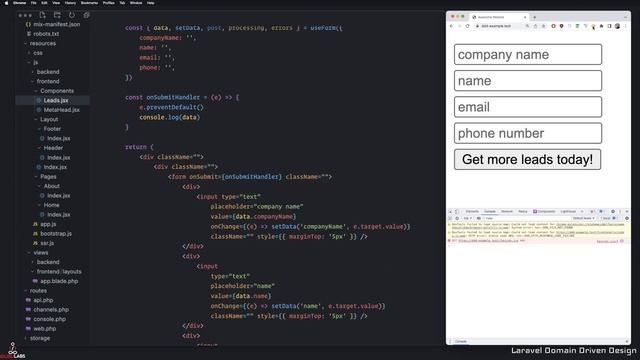This screenshot has height=360, width=640.
Task: Share this page from the address bar
Action: pos(536,26)
